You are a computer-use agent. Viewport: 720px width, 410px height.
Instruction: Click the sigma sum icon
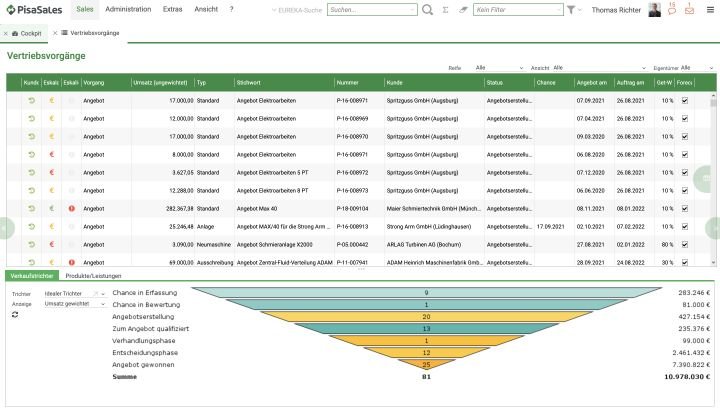[445, 10]
